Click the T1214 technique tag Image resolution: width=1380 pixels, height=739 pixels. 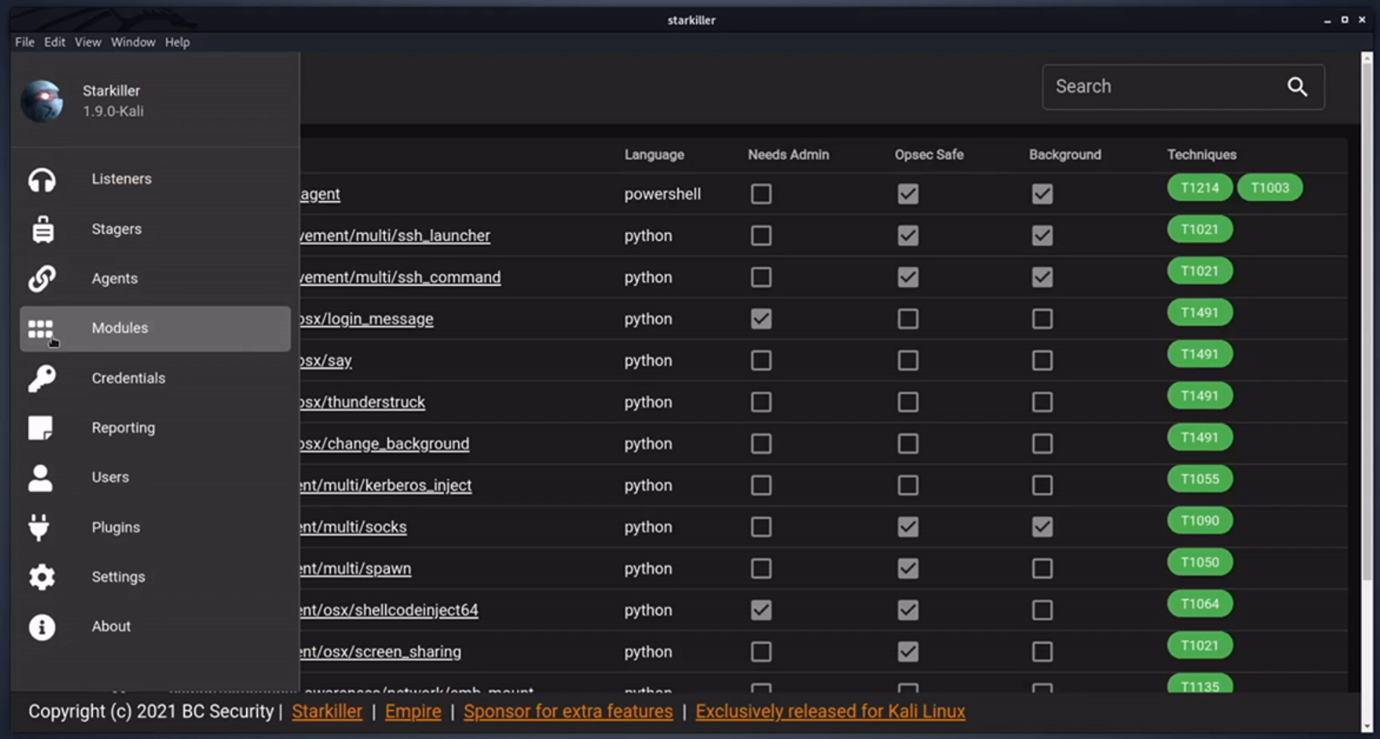tap(1200, 188)
